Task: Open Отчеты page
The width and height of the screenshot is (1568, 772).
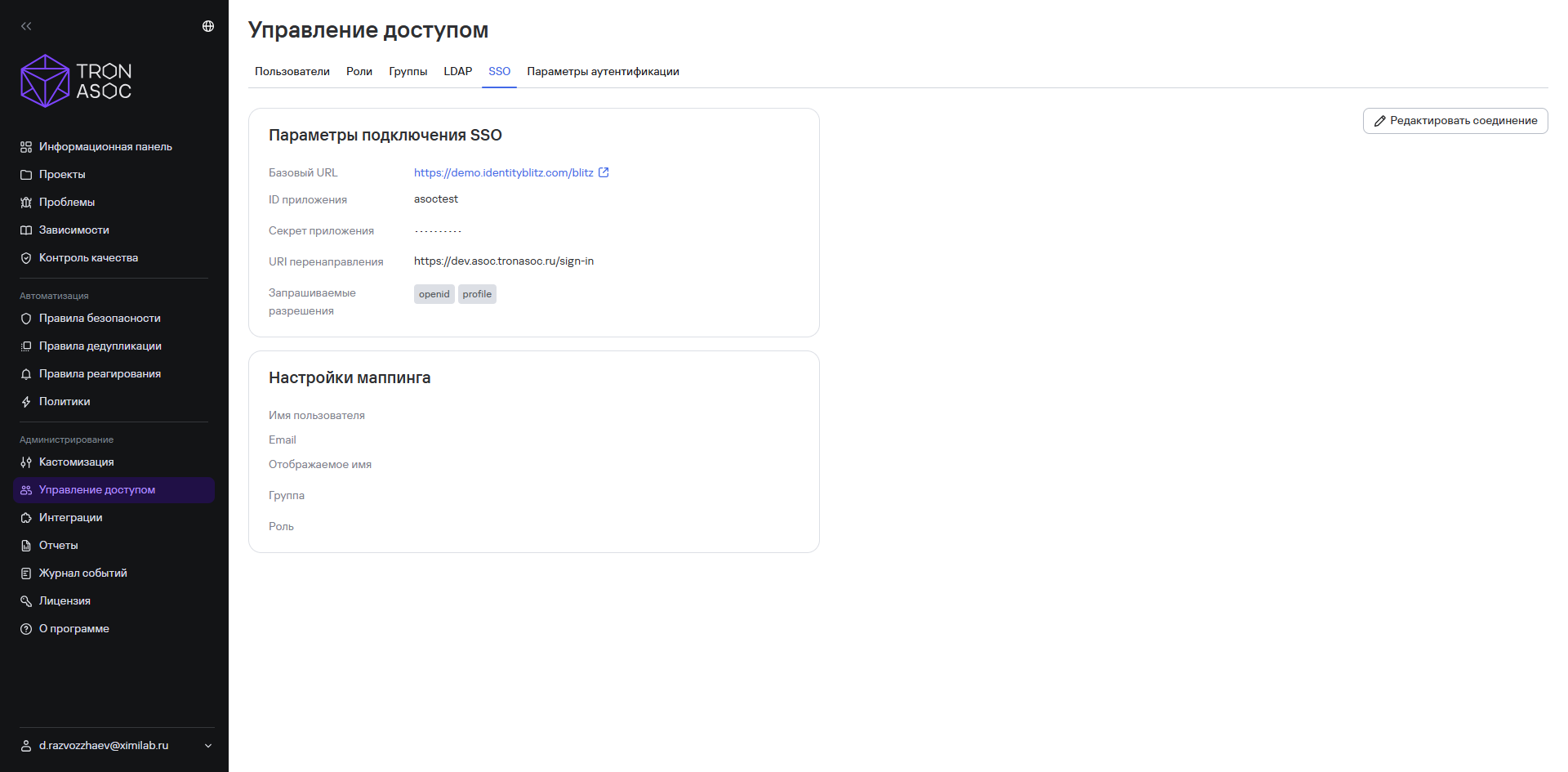Action: pos(114,546)
